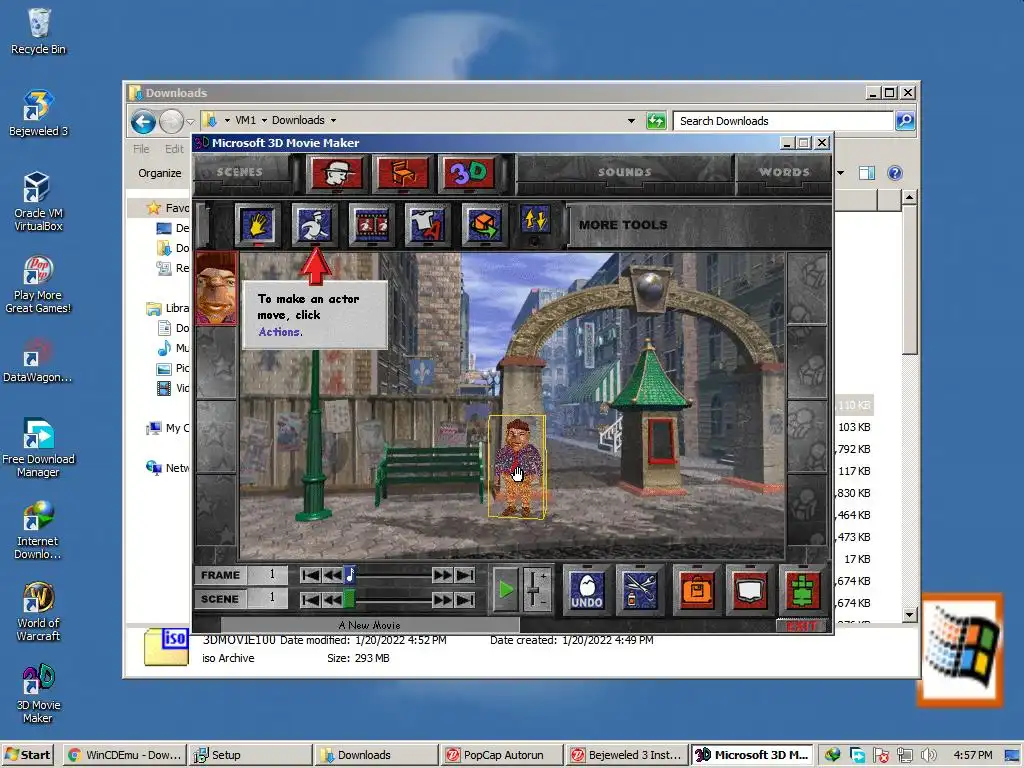Open the SOUNDS tab
The height and width of the screenshot is (768, 1024).
[624, 172]
